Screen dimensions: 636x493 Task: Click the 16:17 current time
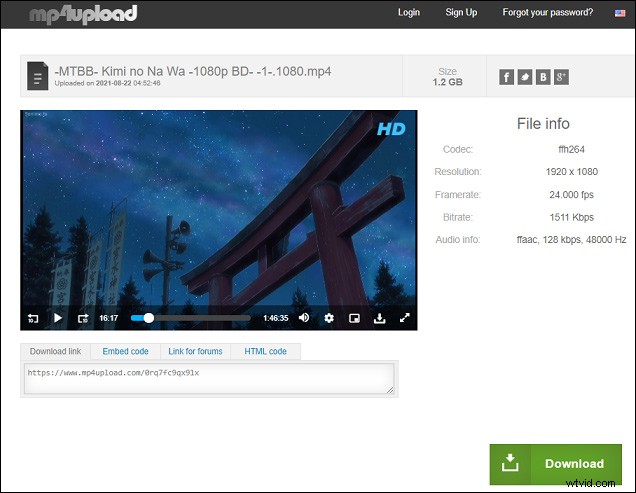(x=109, y=318)
